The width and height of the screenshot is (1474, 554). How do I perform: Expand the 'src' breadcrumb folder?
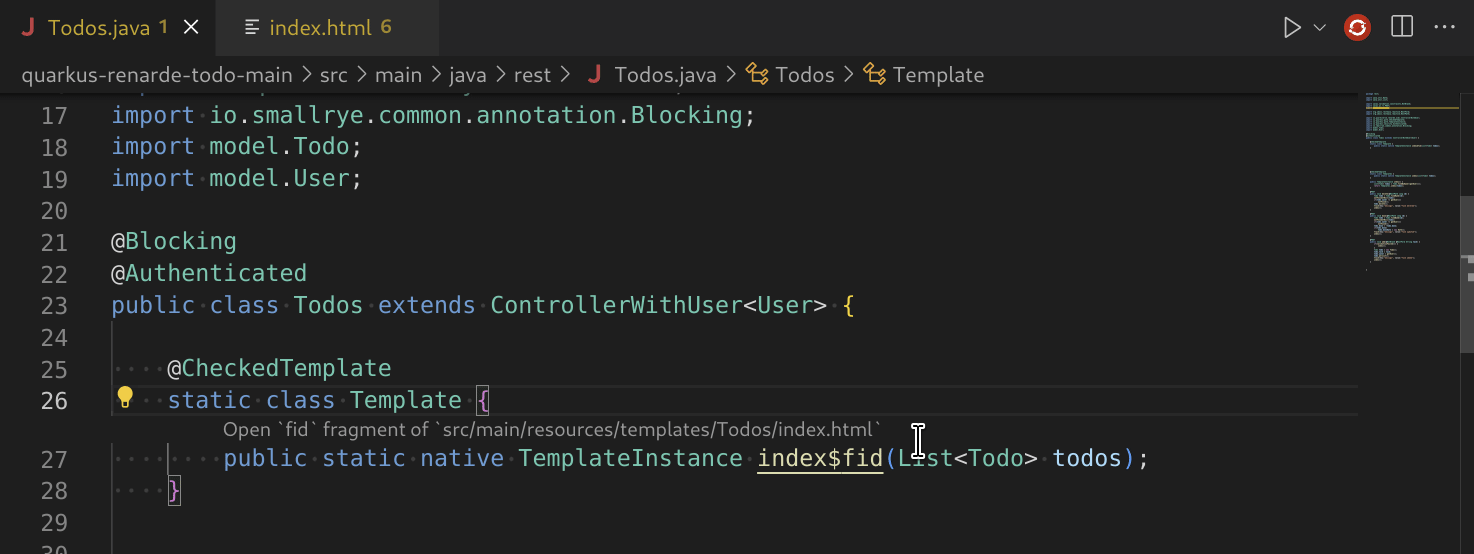[x=333, y=75]
